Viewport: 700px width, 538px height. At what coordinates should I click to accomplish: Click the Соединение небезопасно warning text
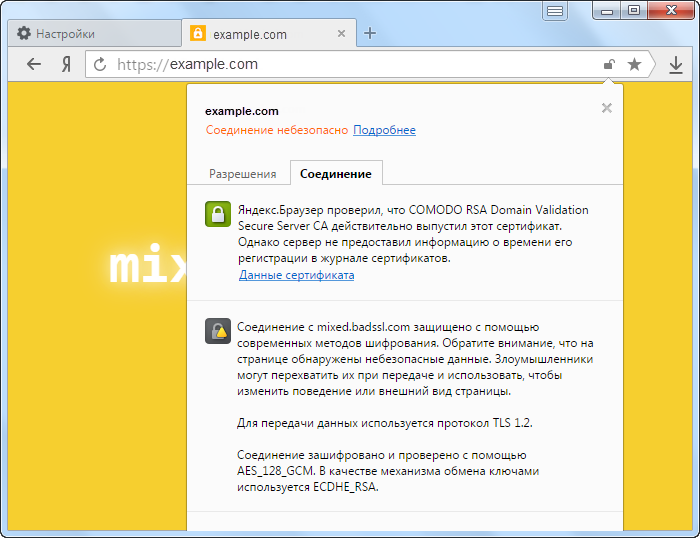click(277, 130)
